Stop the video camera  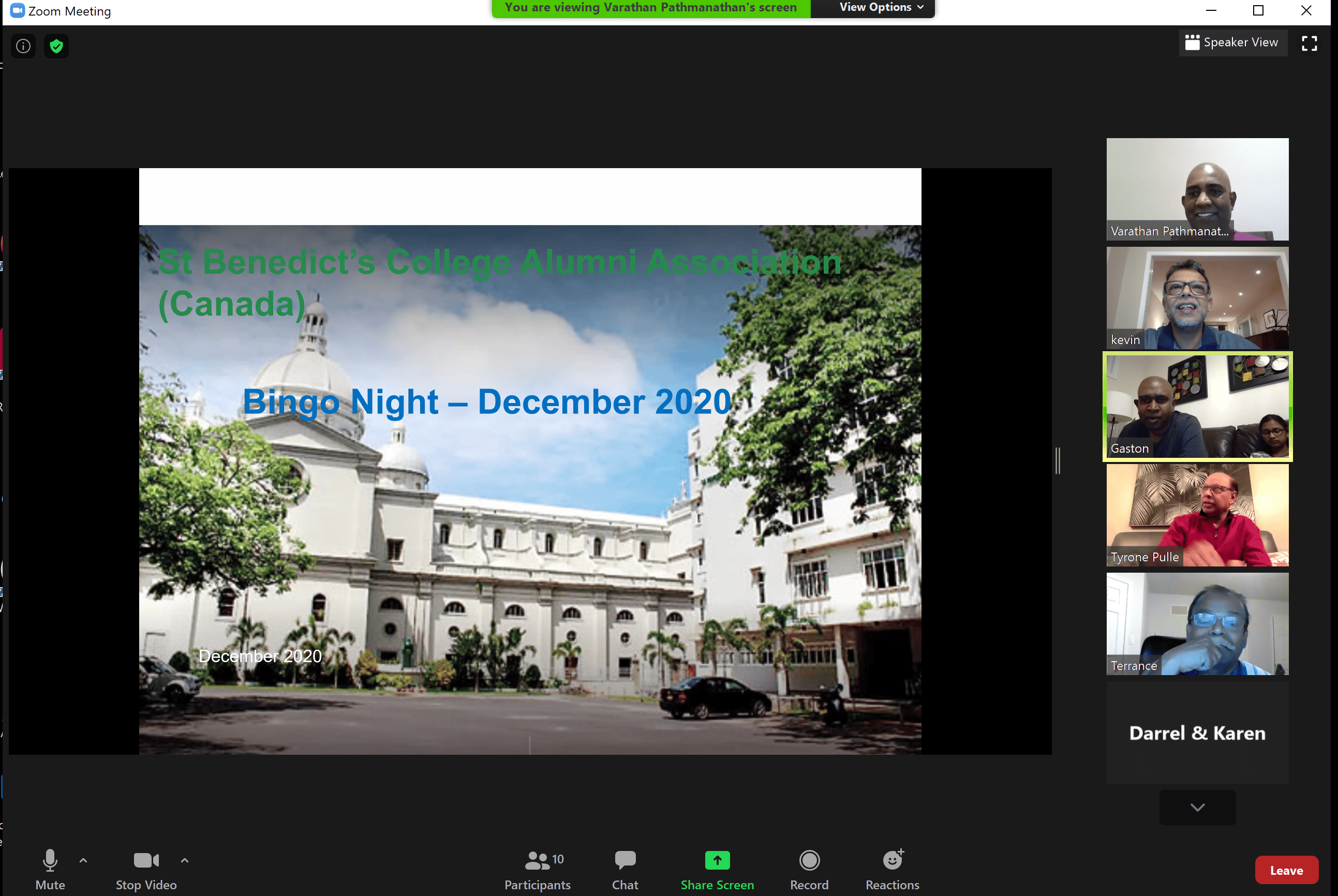(x=146, y=869)
